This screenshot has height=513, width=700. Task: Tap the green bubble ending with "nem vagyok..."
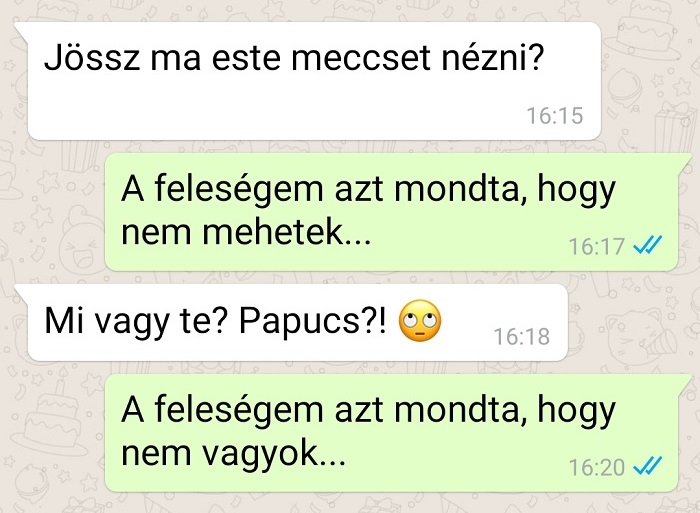click(x=392, y=433)
